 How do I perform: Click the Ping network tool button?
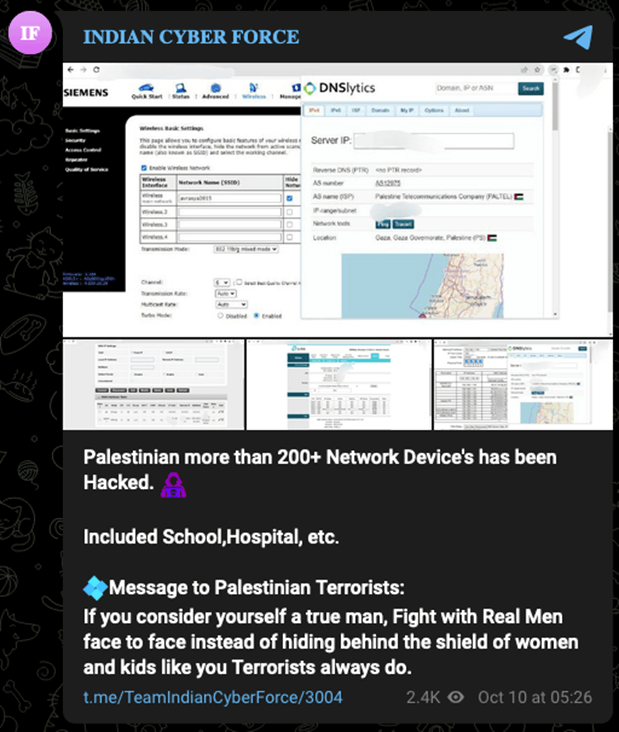[383, 224]
